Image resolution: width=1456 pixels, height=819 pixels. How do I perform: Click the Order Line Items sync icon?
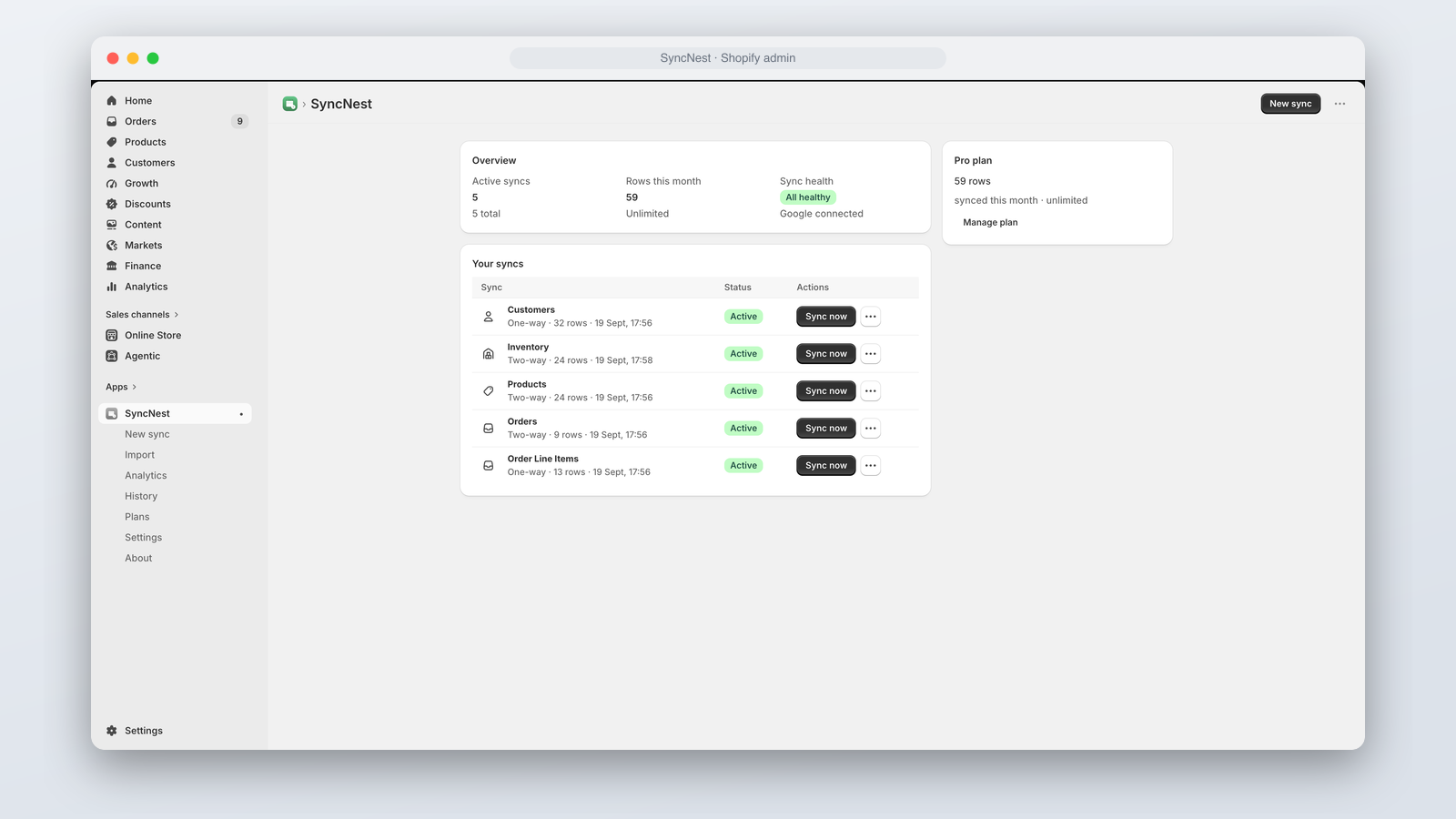489,465
